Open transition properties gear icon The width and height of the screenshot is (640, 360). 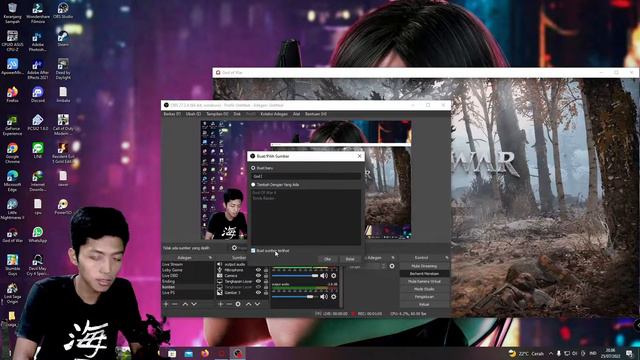click(x=392, y=266)
